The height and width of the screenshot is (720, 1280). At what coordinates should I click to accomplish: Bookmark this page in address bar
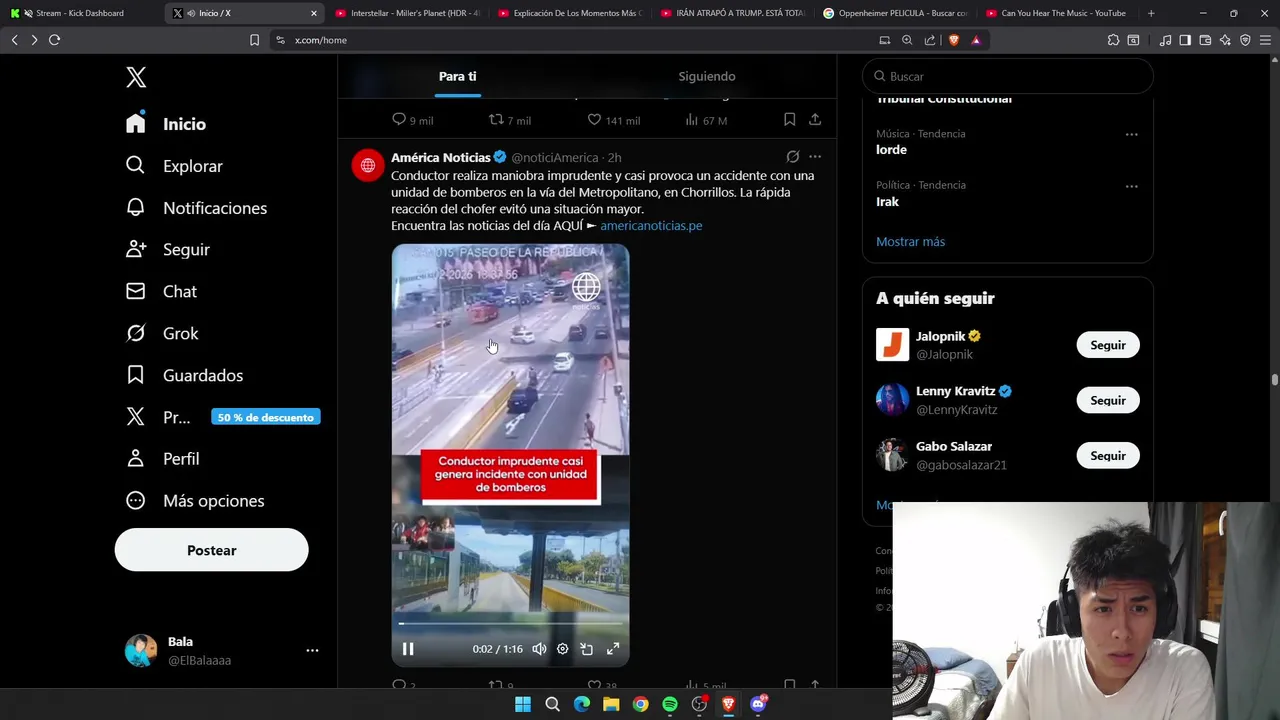point(254,40)
